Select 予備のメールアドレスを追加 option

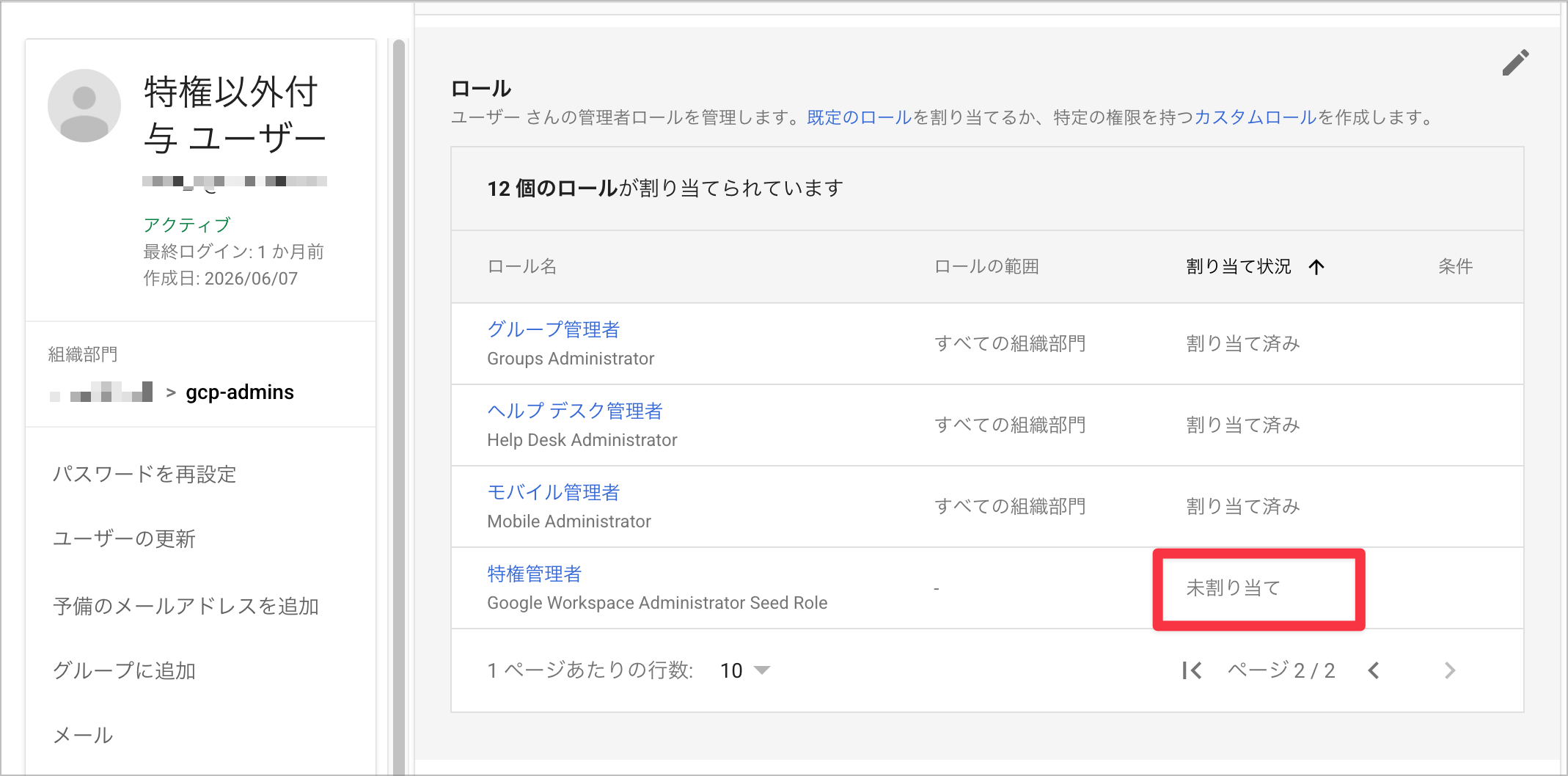(186, 607)
